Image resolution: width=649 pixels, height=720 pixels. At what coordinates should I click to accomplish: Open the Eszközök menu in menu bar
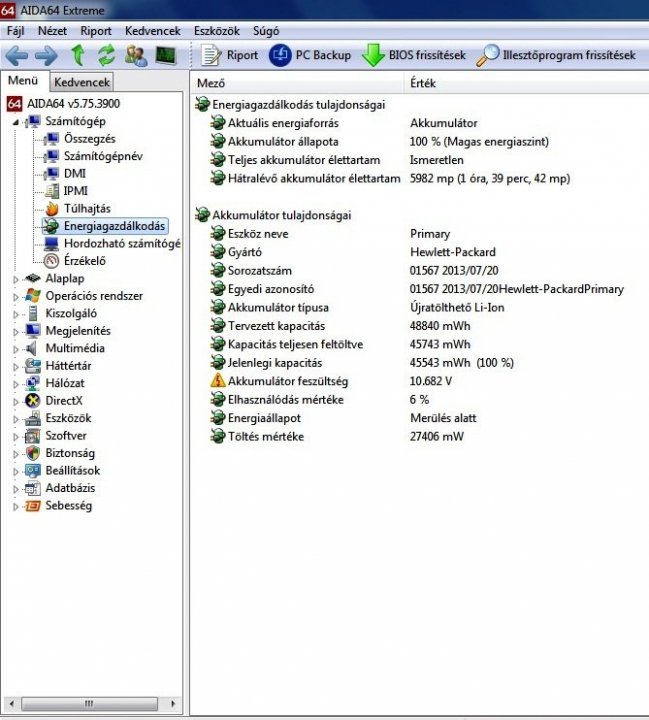click(216, 31)
